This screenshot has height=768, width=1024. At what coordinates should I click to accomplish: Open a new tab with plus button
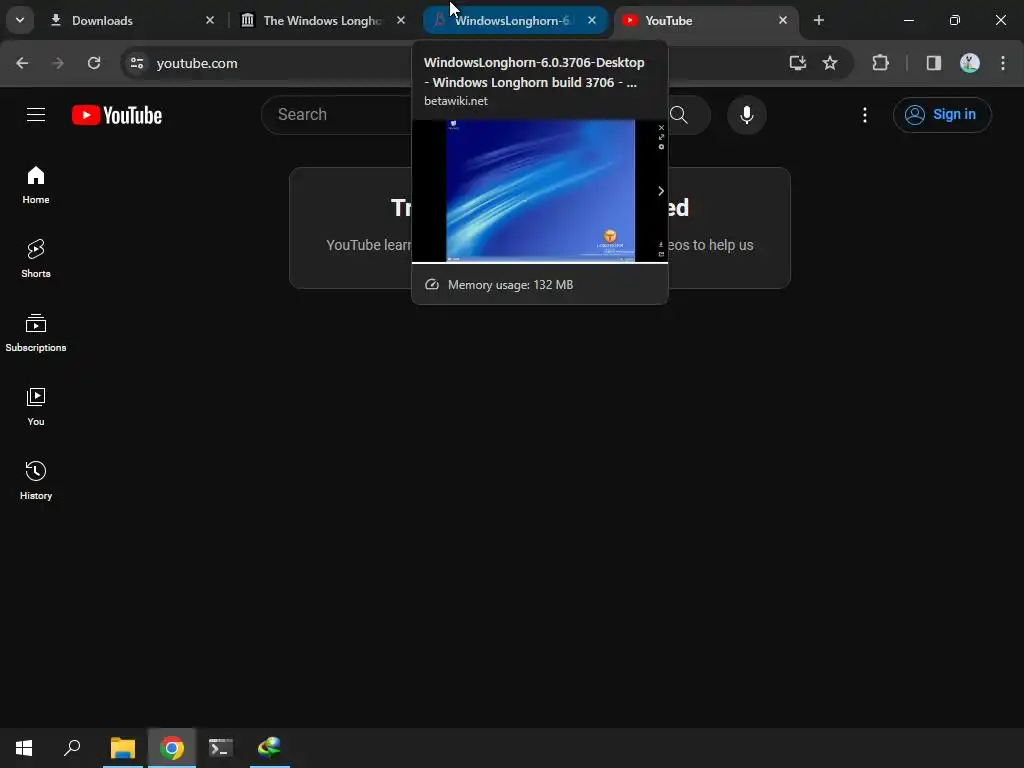tap(818, 20)
